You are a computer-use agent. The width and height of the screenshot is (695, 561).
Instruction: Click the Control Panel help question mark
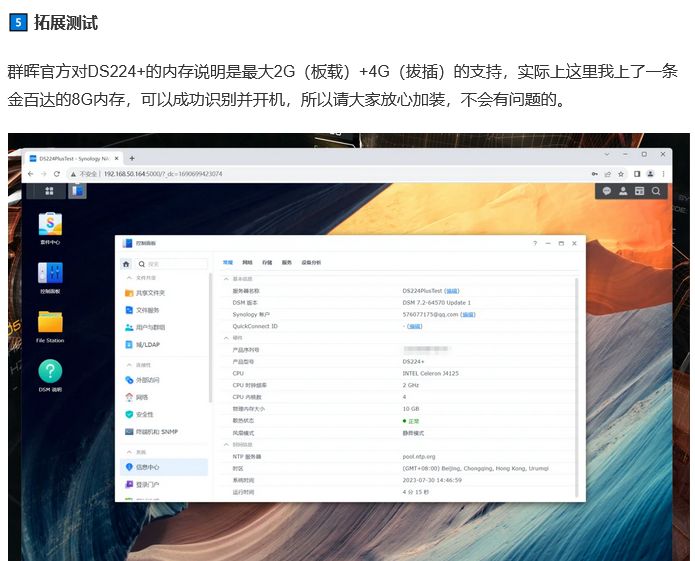point(535,243)
